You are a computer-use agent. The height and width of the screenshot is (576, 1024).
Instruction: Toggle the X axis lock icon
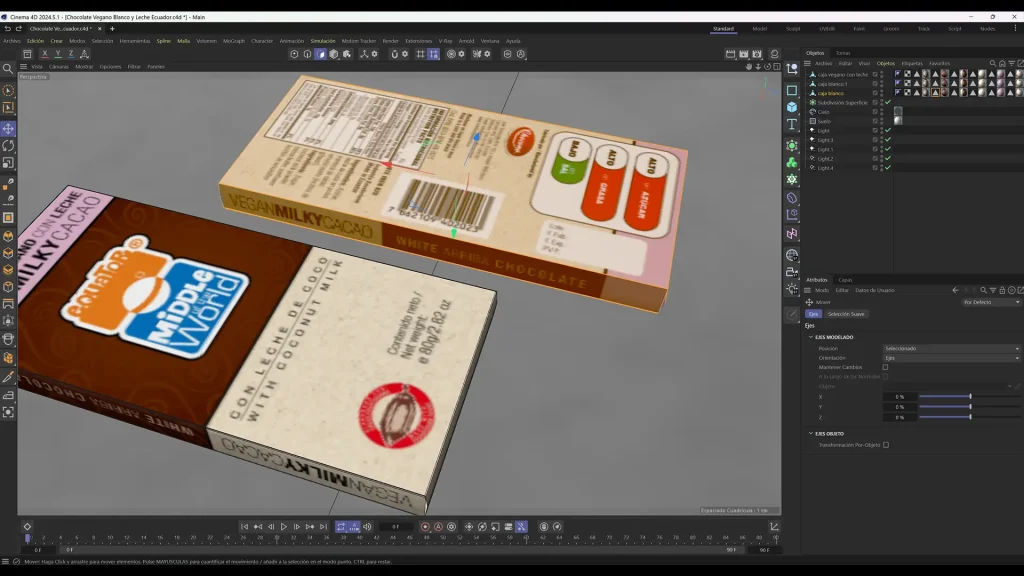[44, 54]
